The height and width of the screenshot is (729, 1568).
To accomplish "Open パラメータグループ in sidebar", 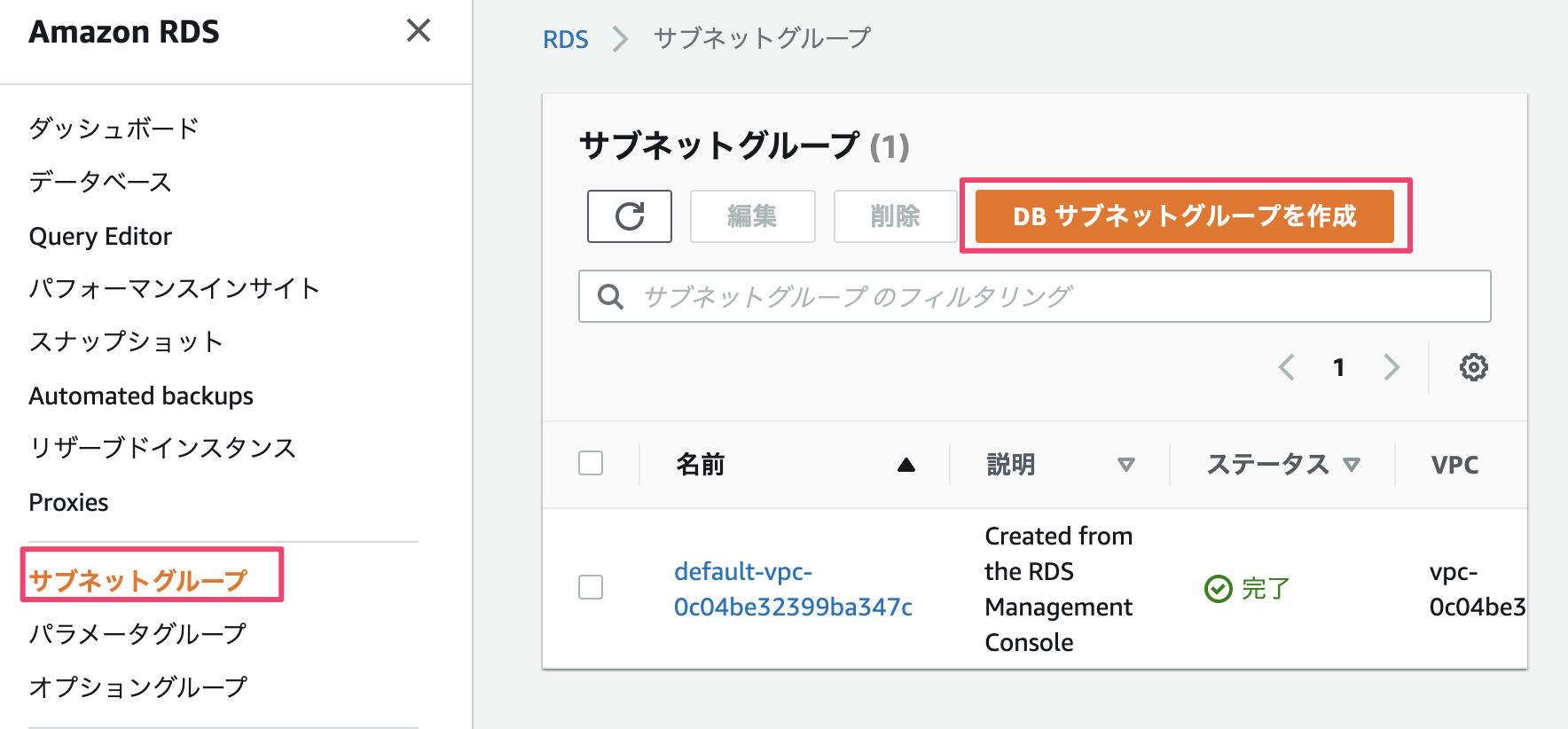I will coord(137,633).
